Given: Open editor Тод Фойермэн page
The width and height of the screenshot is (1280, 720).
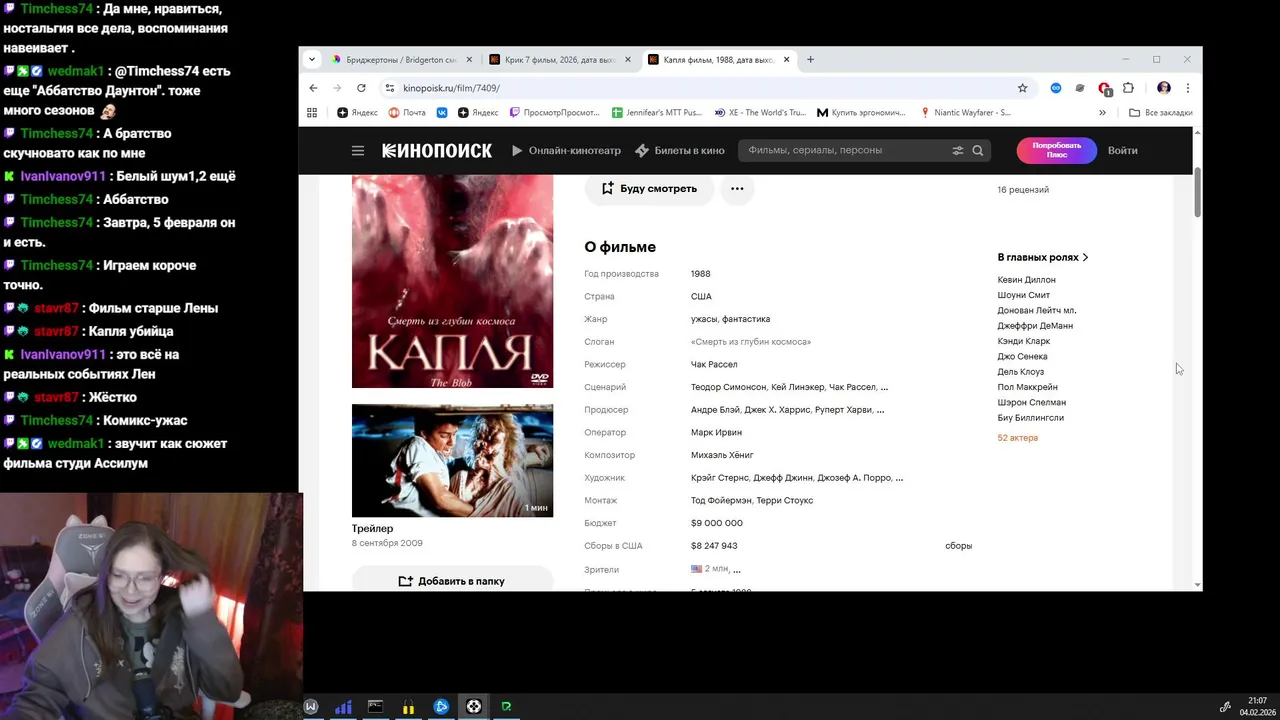Looking at the screenshot, I should coord(722,500).
